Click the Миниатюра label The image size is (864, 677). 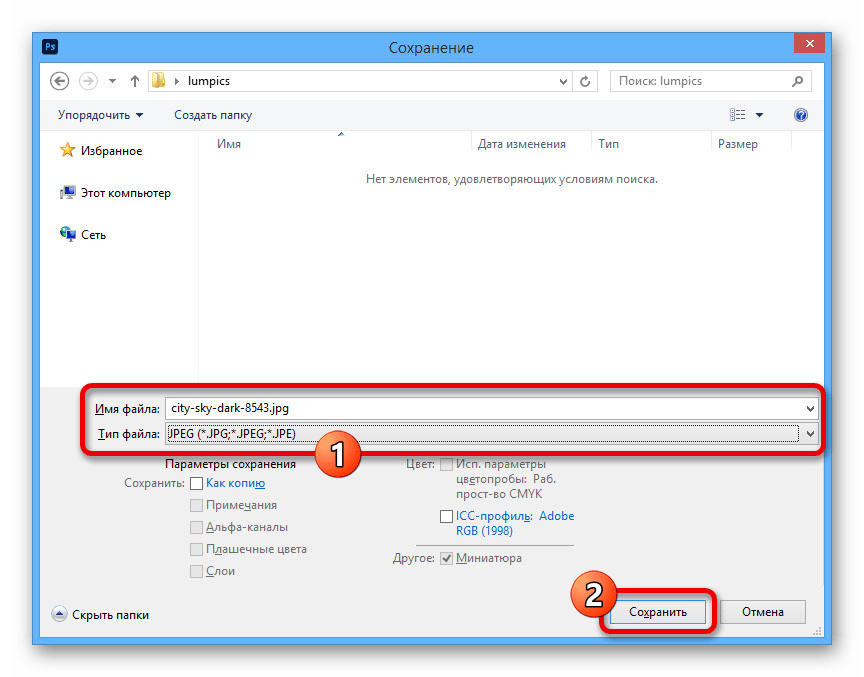489,558
